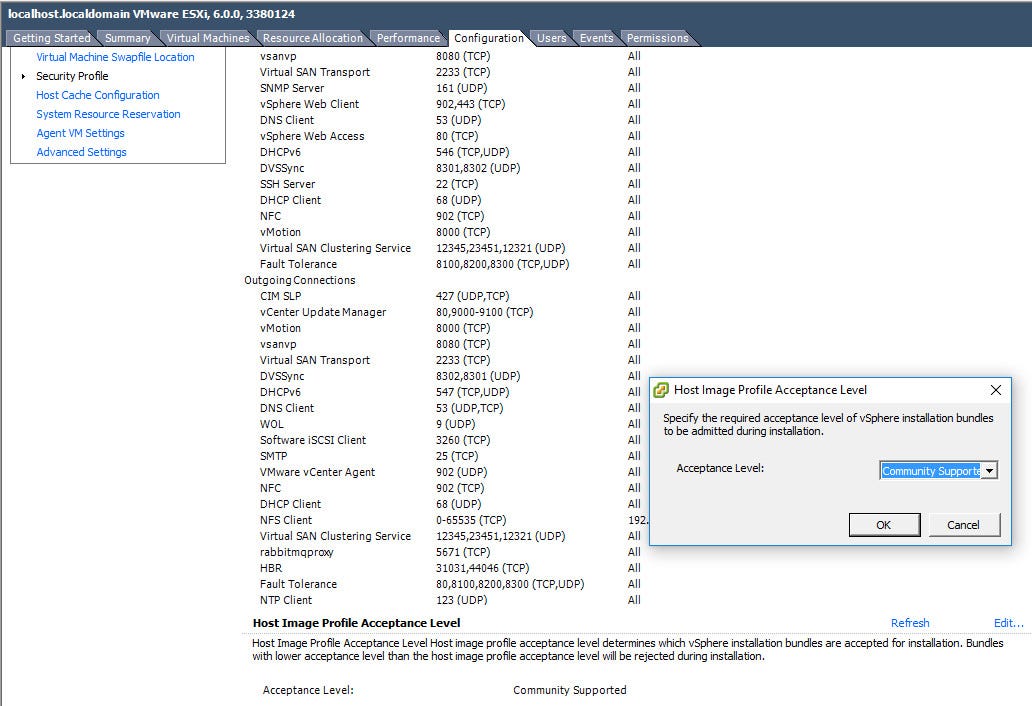Open Agent VM Settings
This screenshot has height=706, width=1032.
click(x=80, y=133)
